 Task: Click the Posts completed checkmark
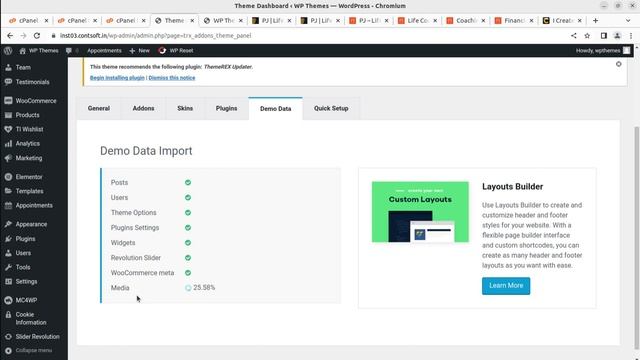pyautogui.click(x=188, y=182)
